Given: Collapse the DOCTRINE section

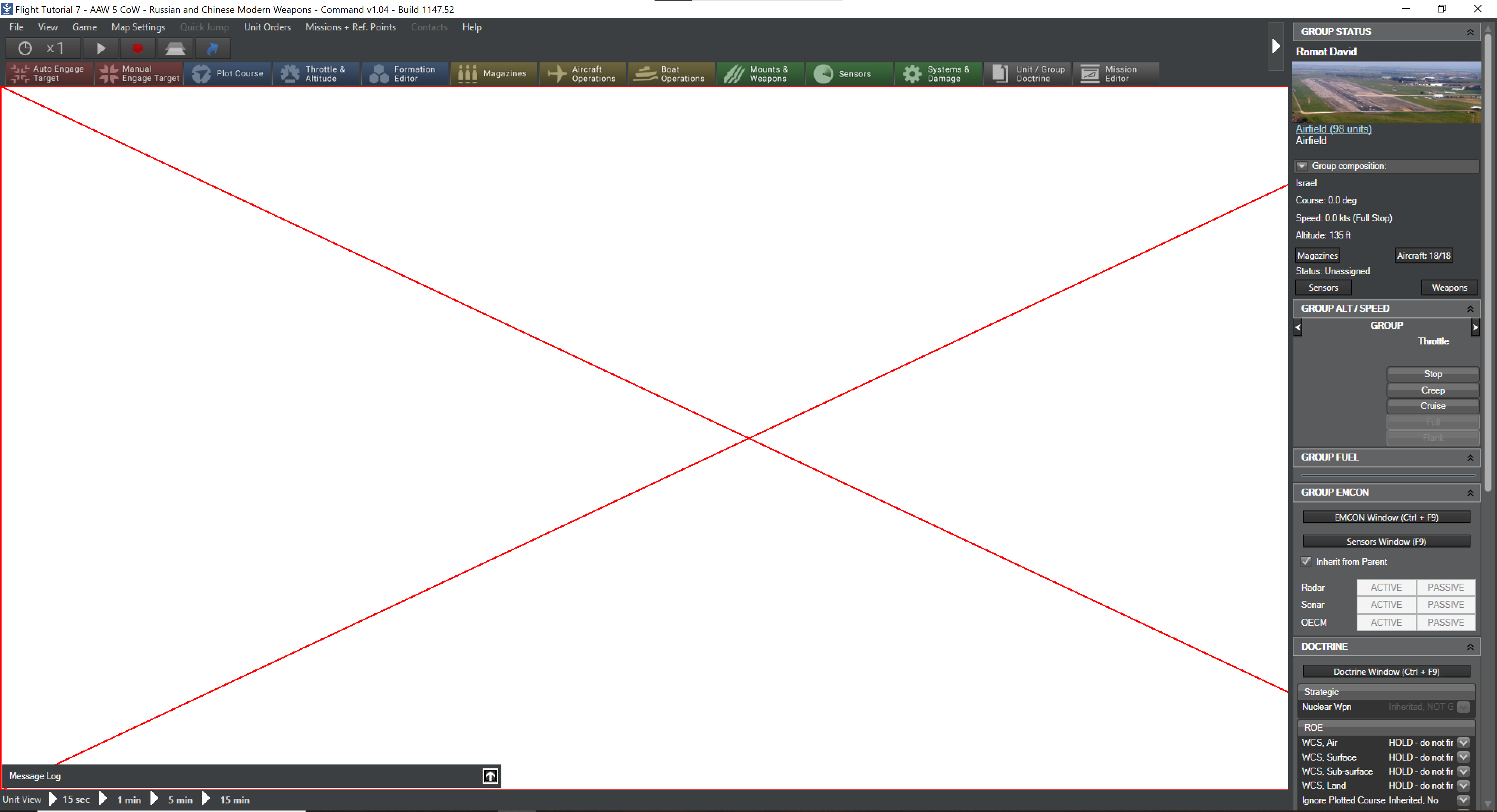Looking at the screenshot, I should click(1470, 646).
